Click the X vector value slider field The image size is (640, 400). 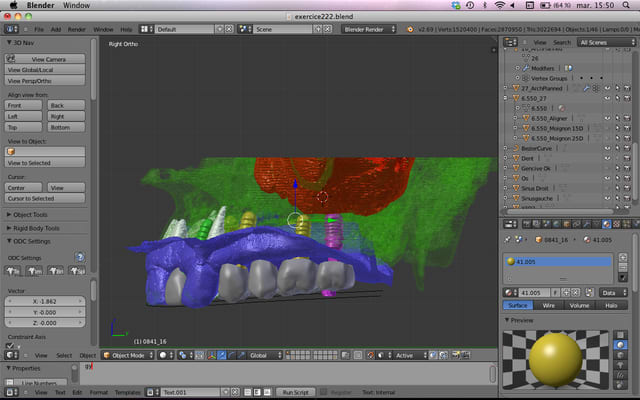[x=45, y=300]
